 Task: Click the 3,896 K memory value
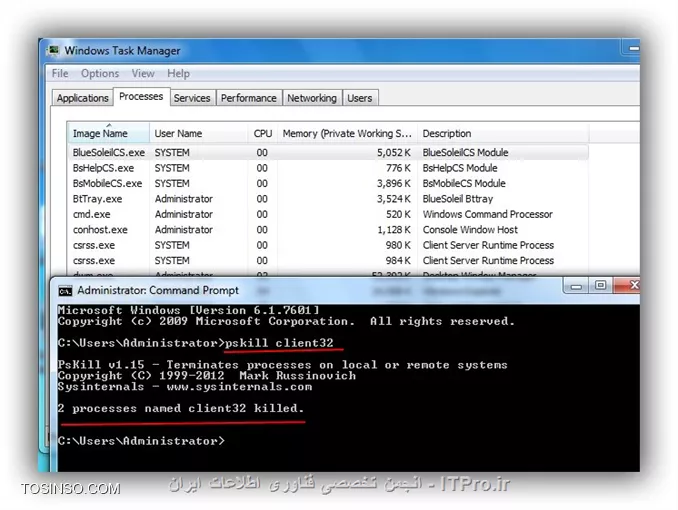click(393, 183)
